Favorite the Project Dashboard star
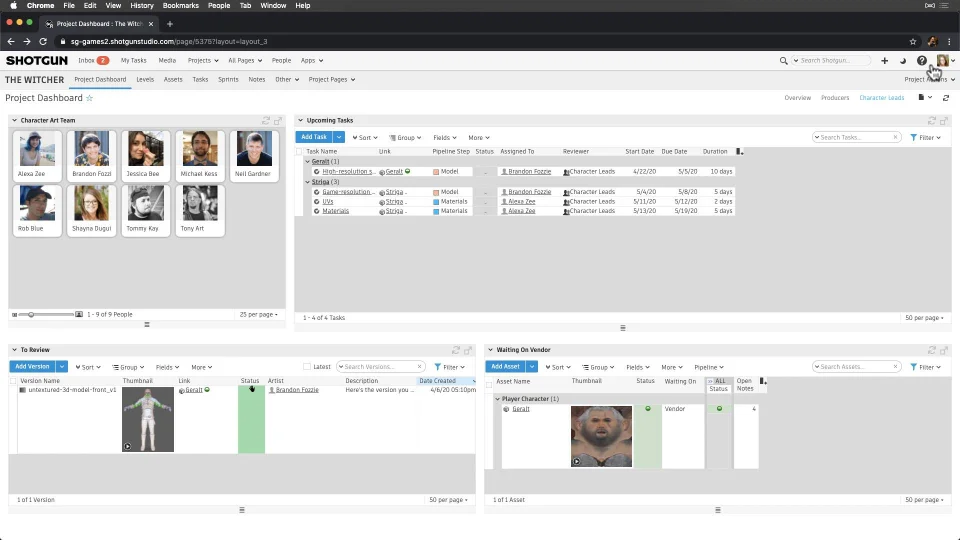 point(89,98)
